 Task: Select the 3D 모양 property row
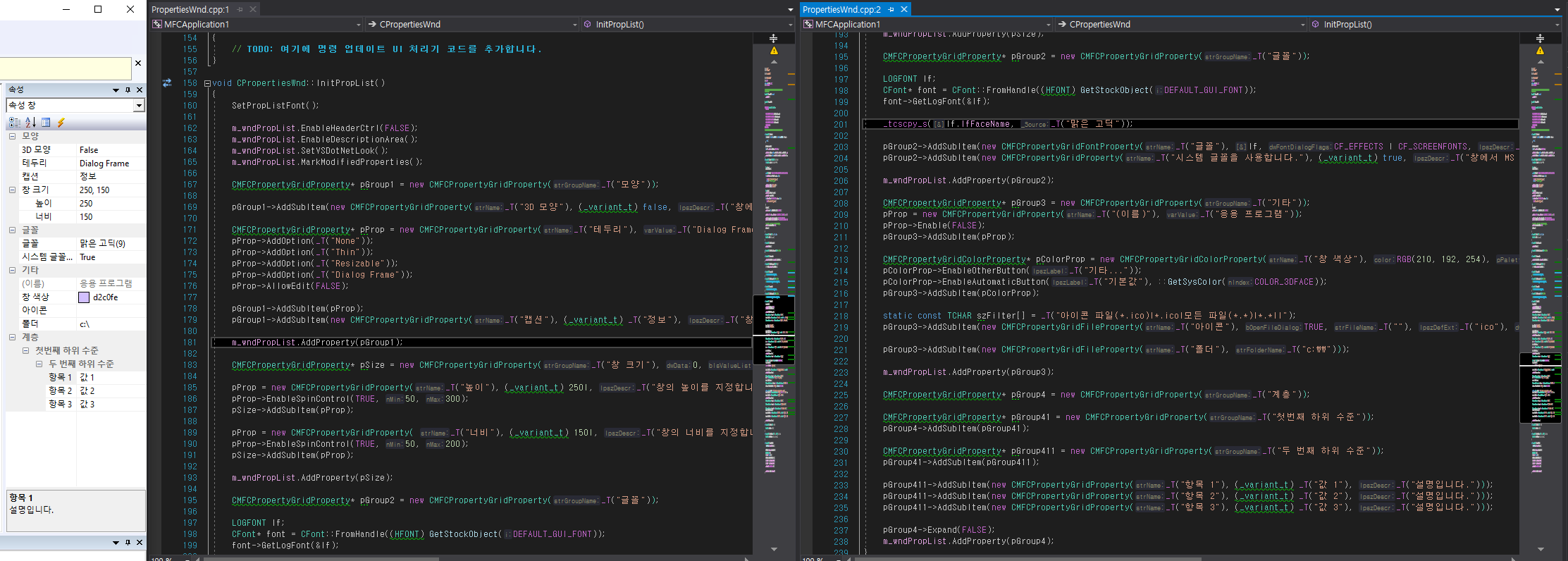[x=76, y=150]
